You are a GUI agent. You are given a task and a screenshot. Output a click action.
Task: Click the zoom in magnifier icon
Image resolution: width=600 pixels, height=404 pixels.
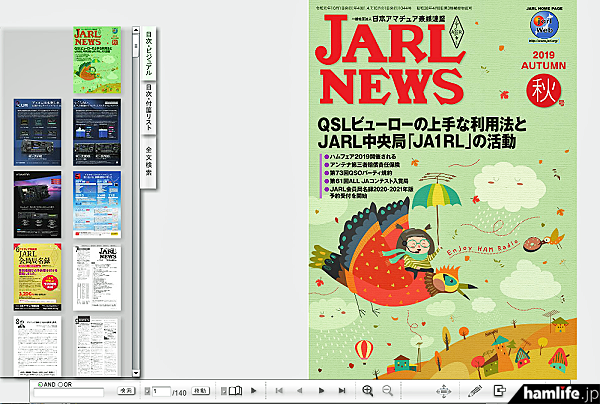(x=367, y=391)
